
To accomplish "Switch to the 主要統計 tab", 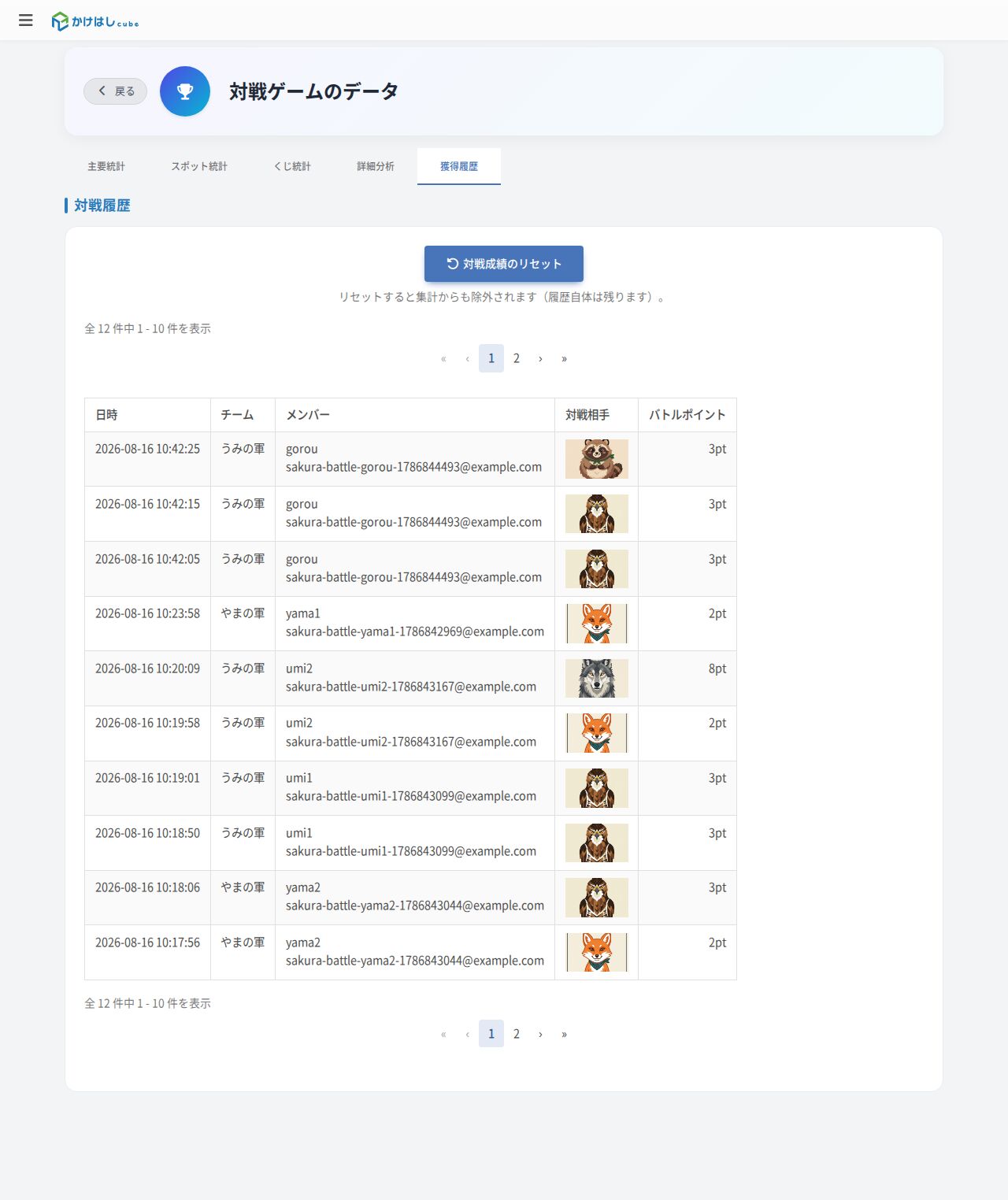I will [x=106, y=166].
